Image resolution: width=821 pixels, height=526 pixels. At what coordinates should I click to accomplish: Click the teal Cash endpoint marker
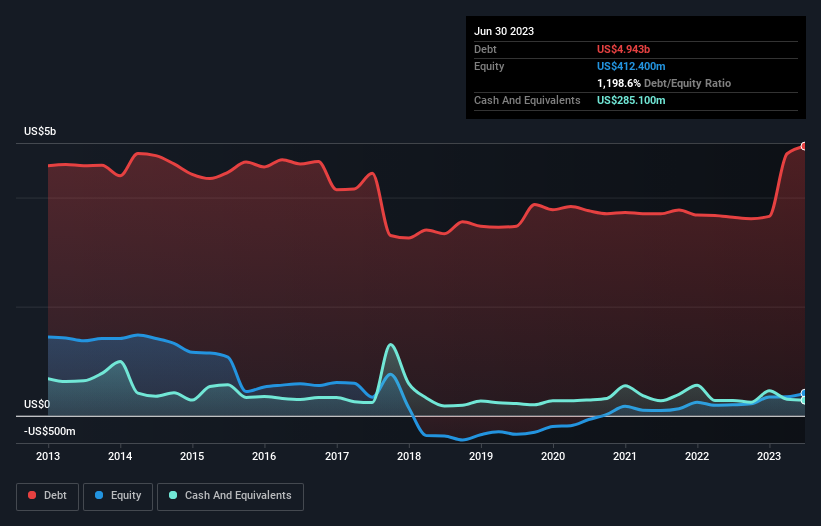[804, 400]
